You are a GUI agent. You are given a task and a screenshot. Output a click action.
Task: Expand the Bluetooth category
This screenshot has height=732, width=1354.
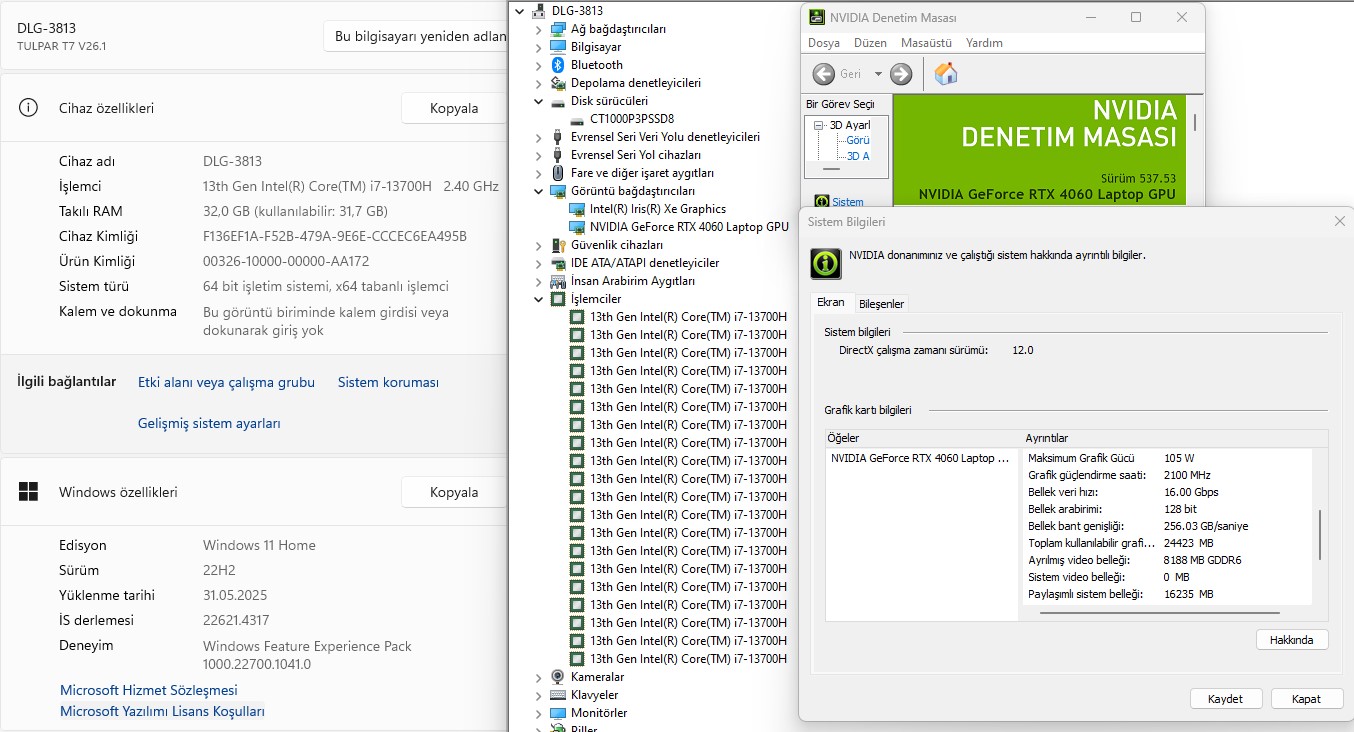coord(538,65)
